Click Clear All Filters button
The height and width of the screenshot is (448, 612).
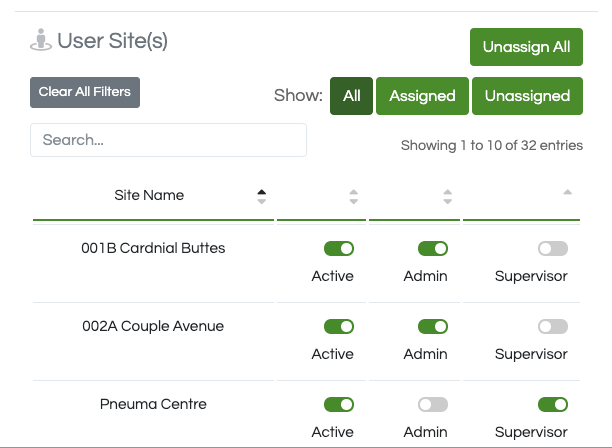(x=85, y=92)
